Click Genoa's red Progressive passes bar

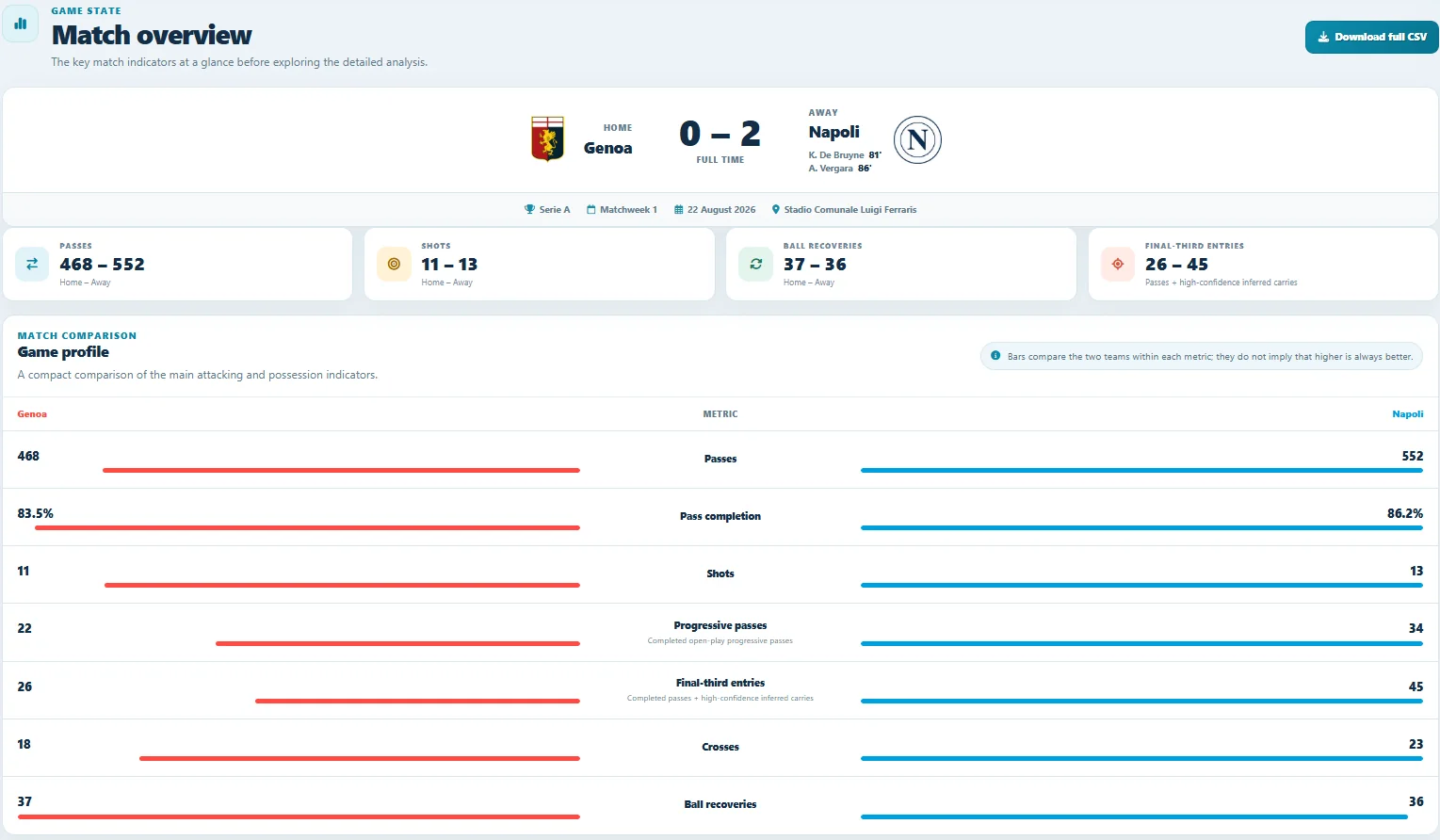coord(397,643)
